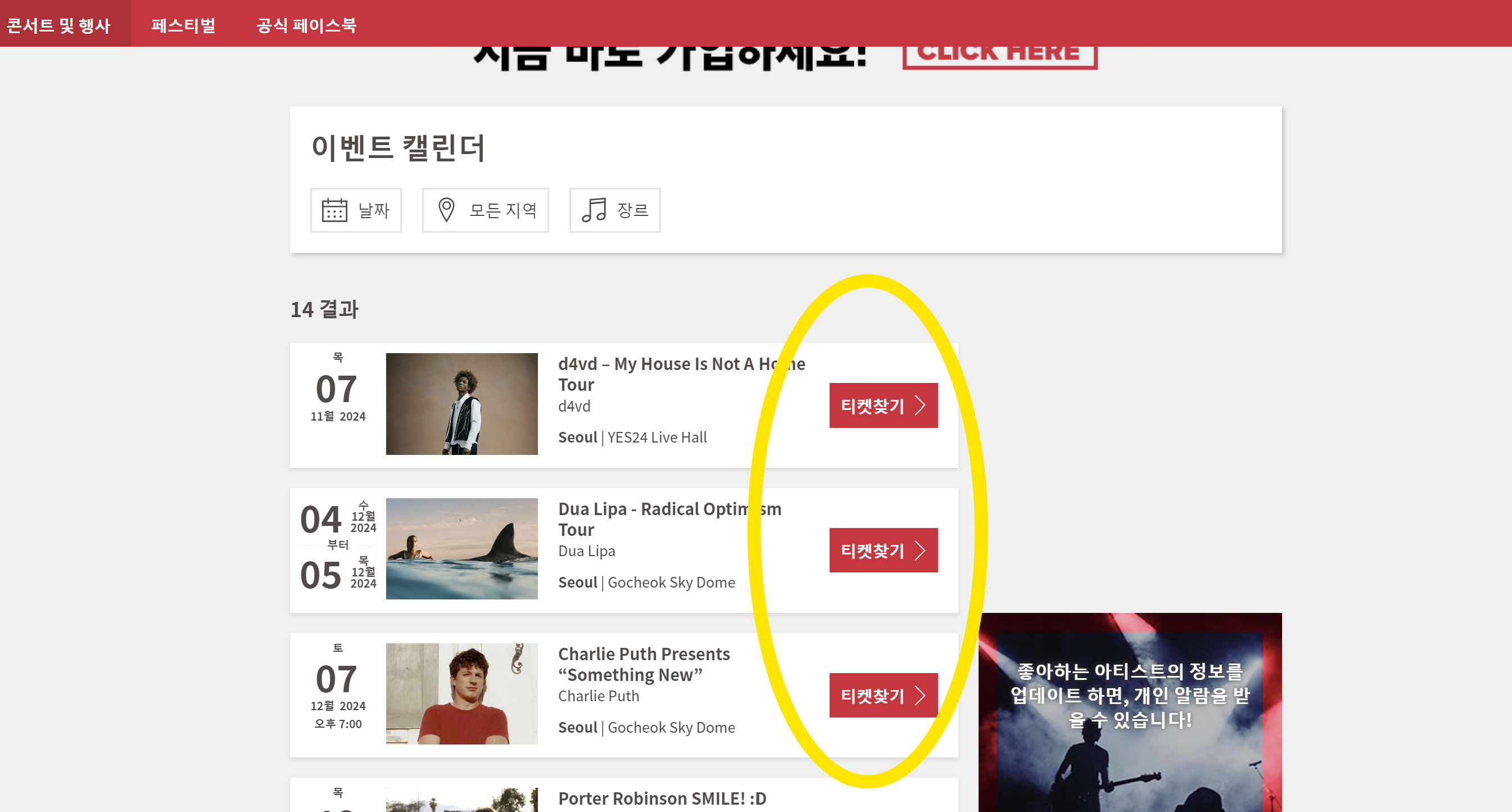This screenshot has width=1512, height=812.
Task: Expand the 모든 지역 region filter
Action: 503,210
